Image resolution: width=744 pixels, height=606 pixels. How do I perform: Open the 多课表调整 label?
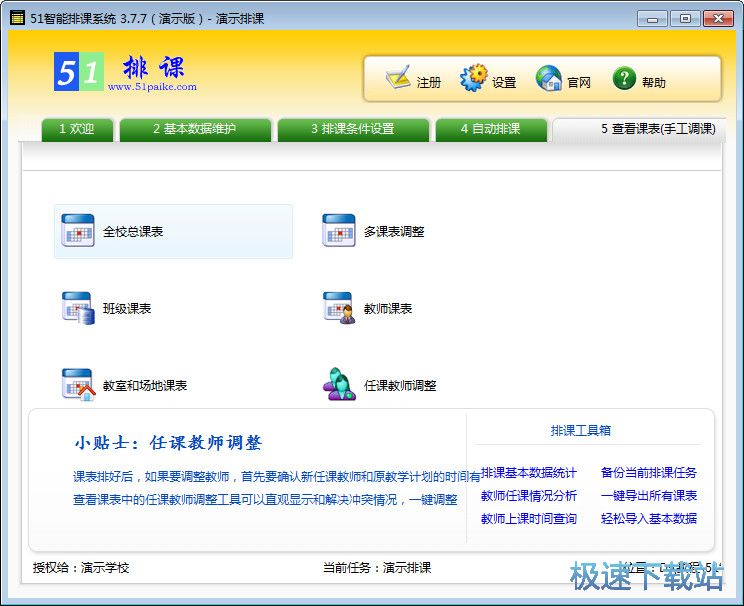pos(394,232)
